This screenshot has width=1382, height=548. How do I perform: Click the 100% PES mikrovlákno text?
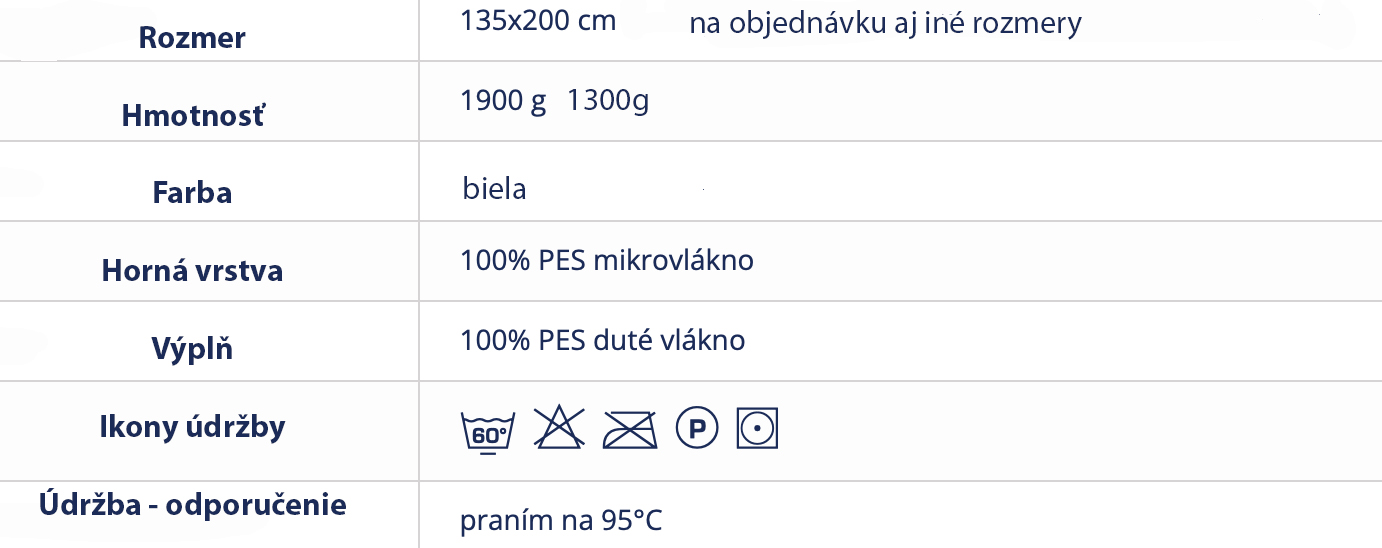point(607,261)
